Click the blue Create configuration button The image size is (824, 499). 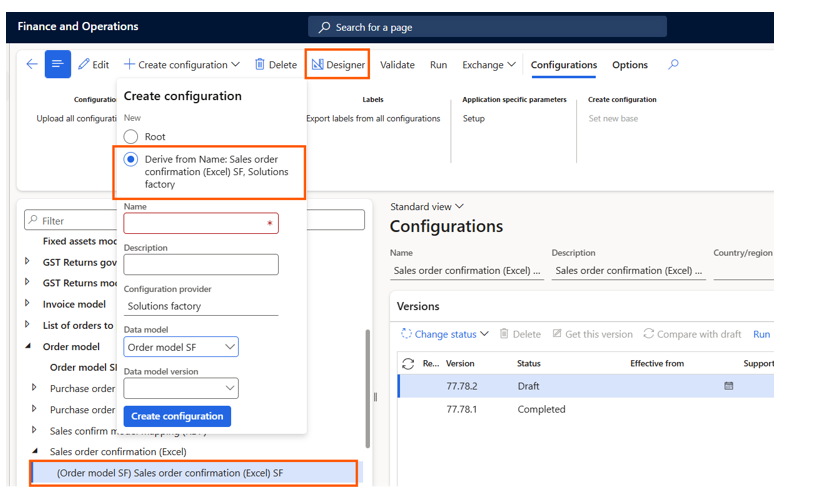pos(177,416)
